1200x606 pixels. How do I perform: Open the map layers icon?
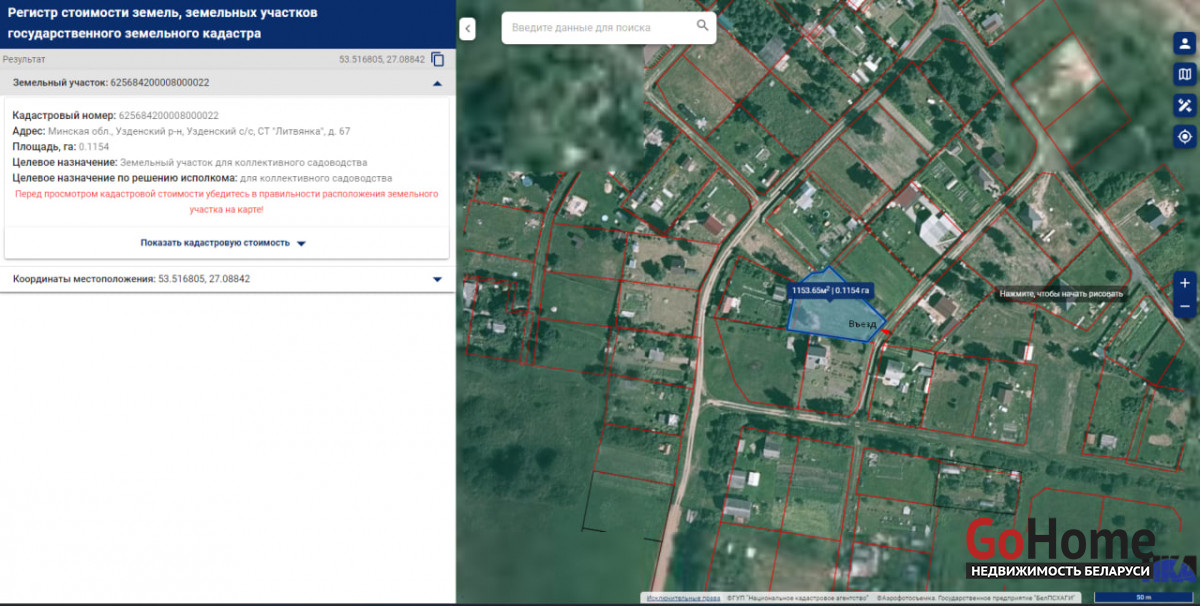(x=1185, y=74)
